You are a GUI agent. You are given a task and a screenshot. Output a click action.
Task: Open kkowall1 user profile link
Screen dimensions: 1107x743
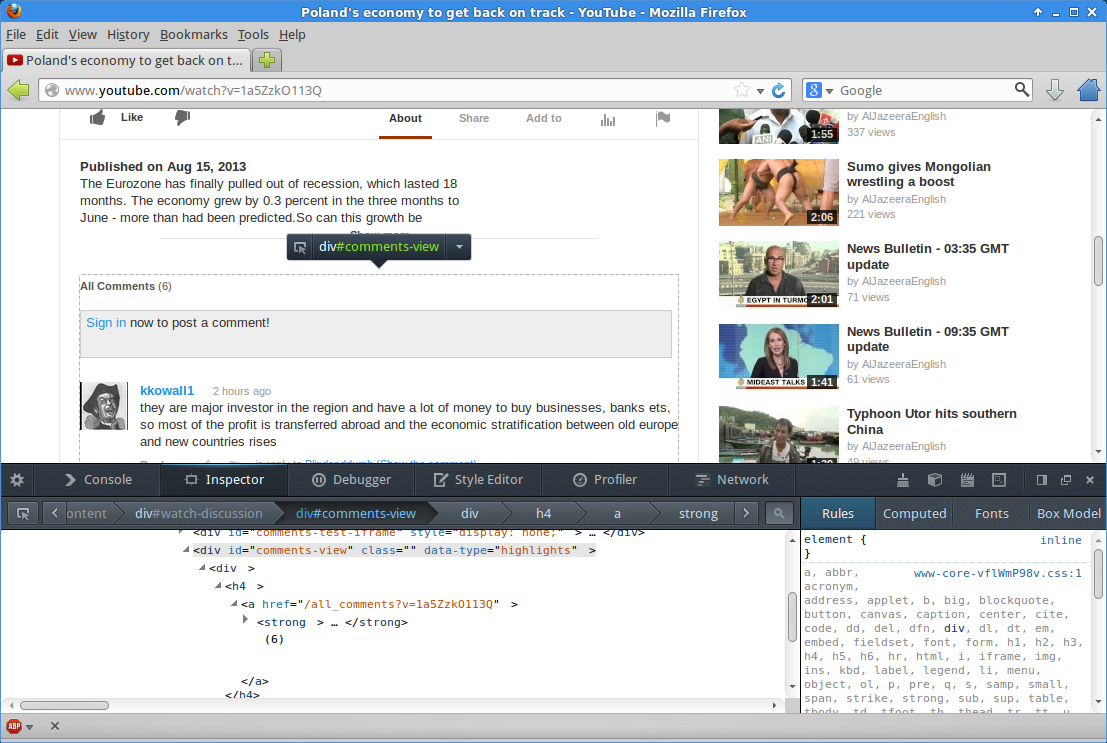pyautogui.click(x=167, y=390)
